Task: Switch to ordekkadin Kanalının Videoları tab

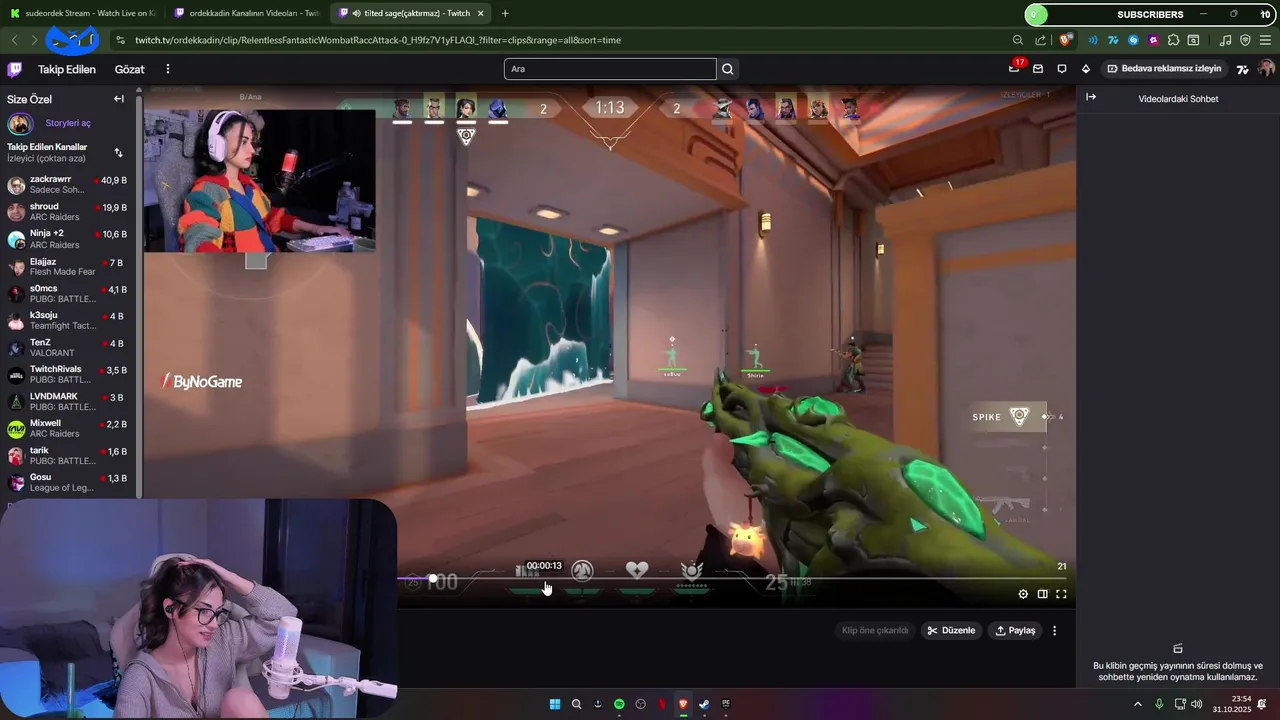Action: pos(245,13)
